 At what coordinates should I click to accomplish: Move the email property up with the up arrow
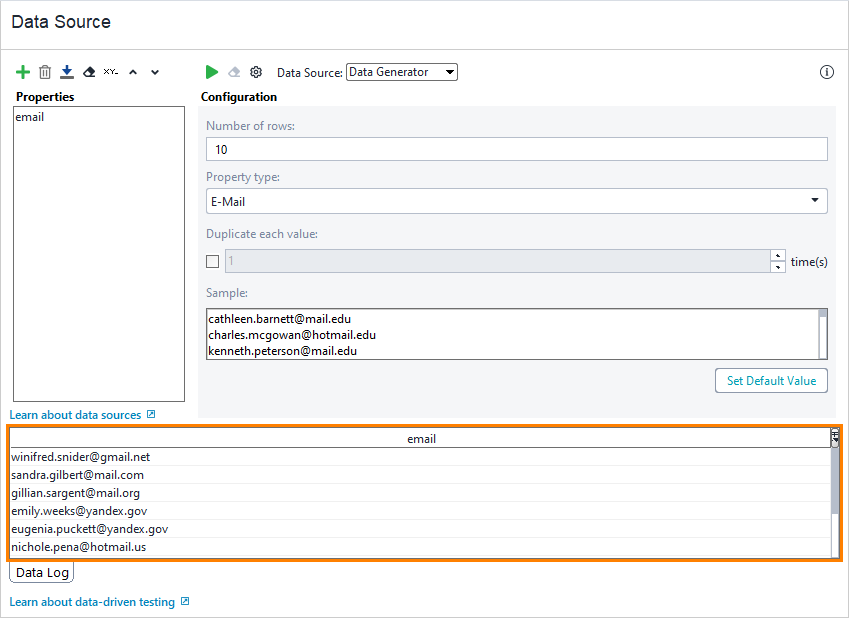click(x=132, y=71)
